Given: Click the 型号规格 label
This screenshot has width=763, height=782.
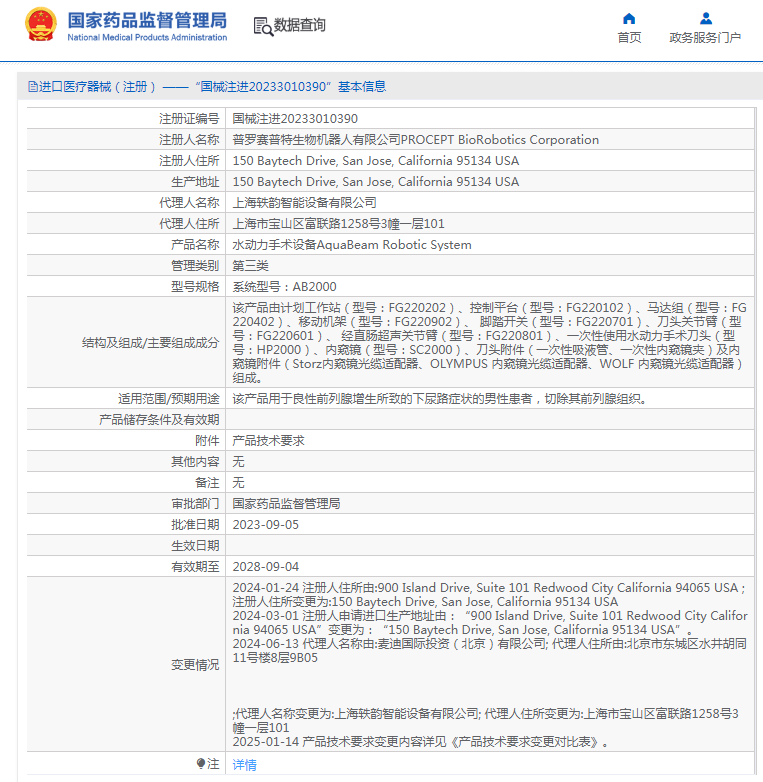Looking at the screenshot, I should 195,287.
